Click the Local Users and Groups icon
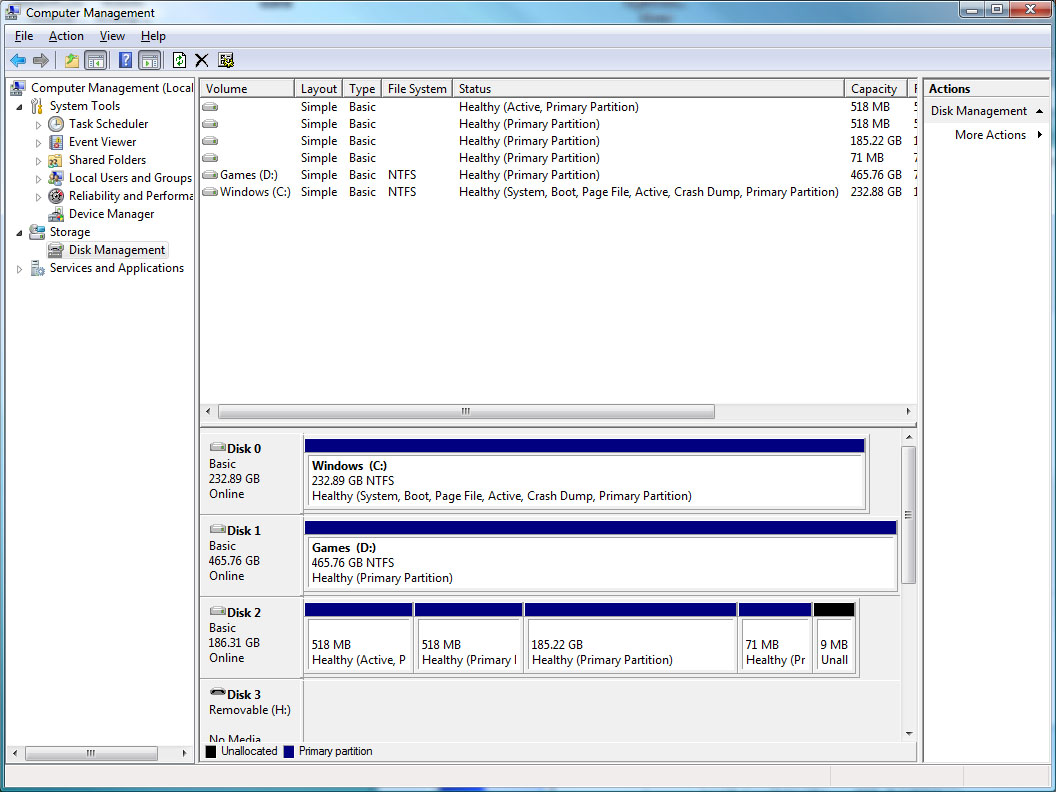 (56, 178)
